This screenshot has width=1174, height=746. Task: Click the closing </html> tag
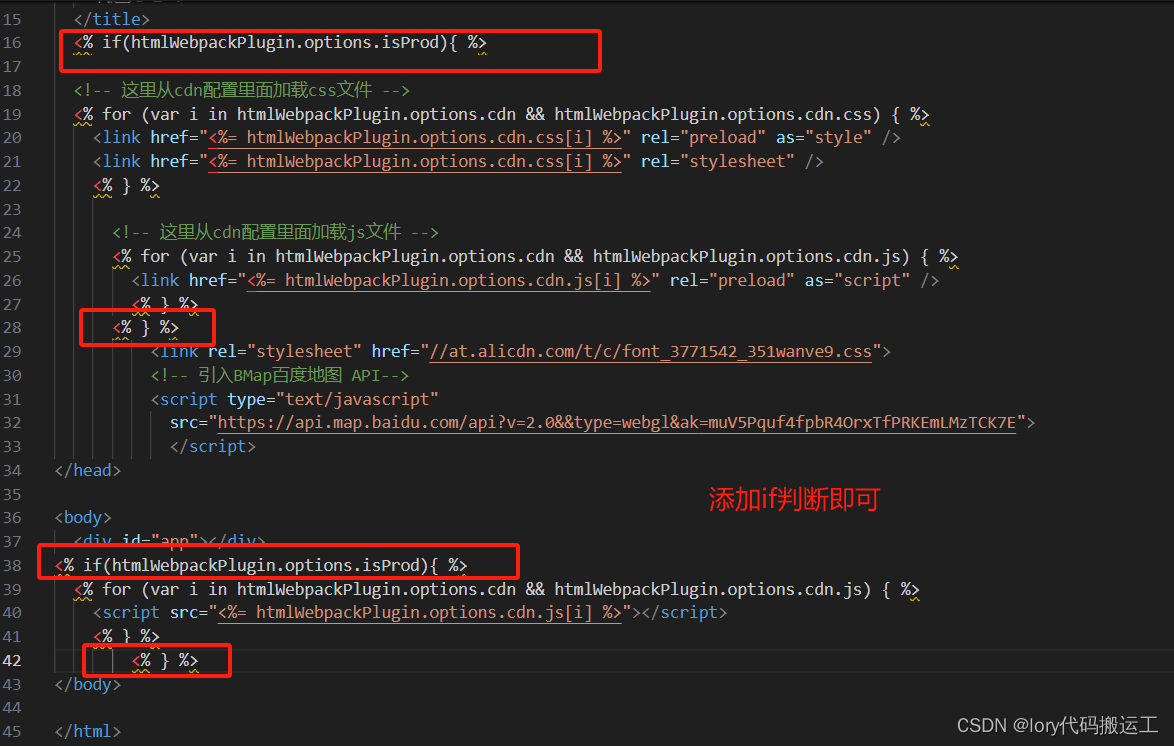pyautogui.click(x=88, y=732)
